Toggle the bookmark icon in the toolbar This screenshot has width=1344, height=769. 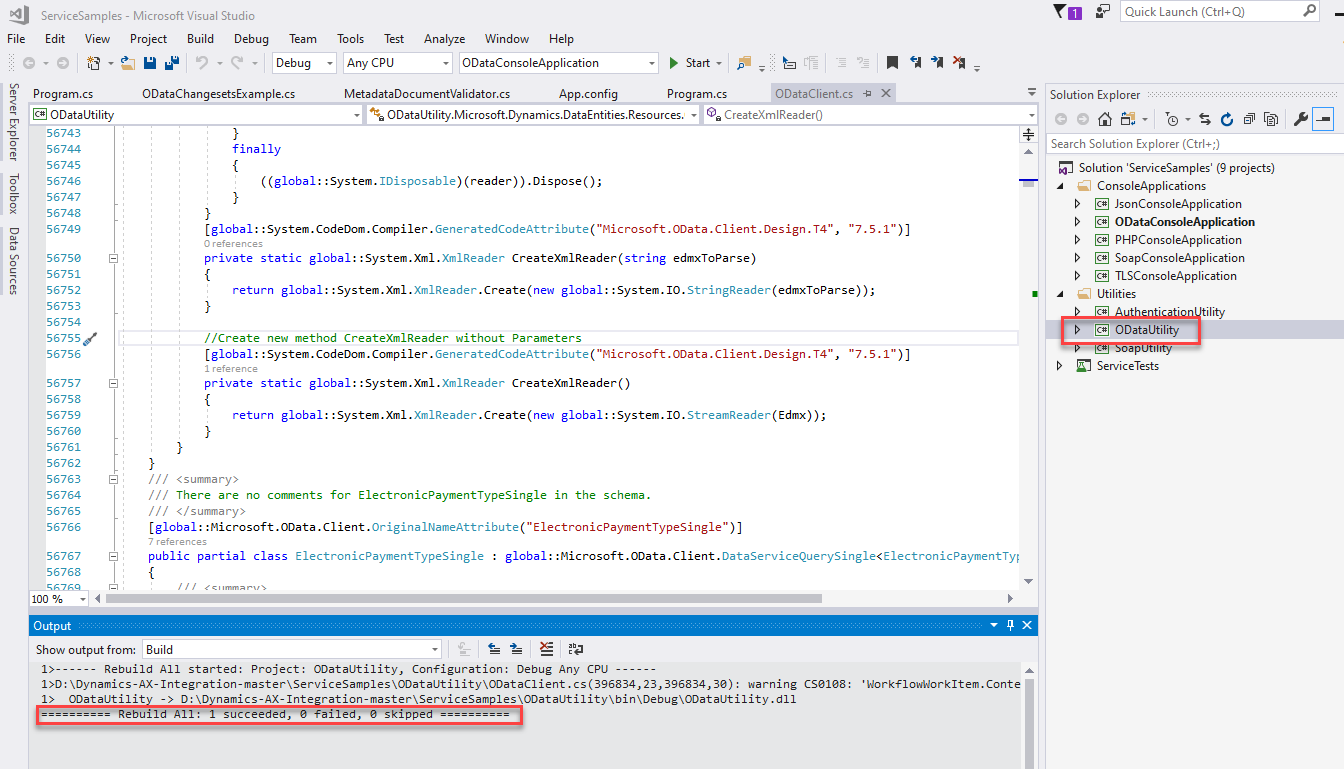point(892,63)
